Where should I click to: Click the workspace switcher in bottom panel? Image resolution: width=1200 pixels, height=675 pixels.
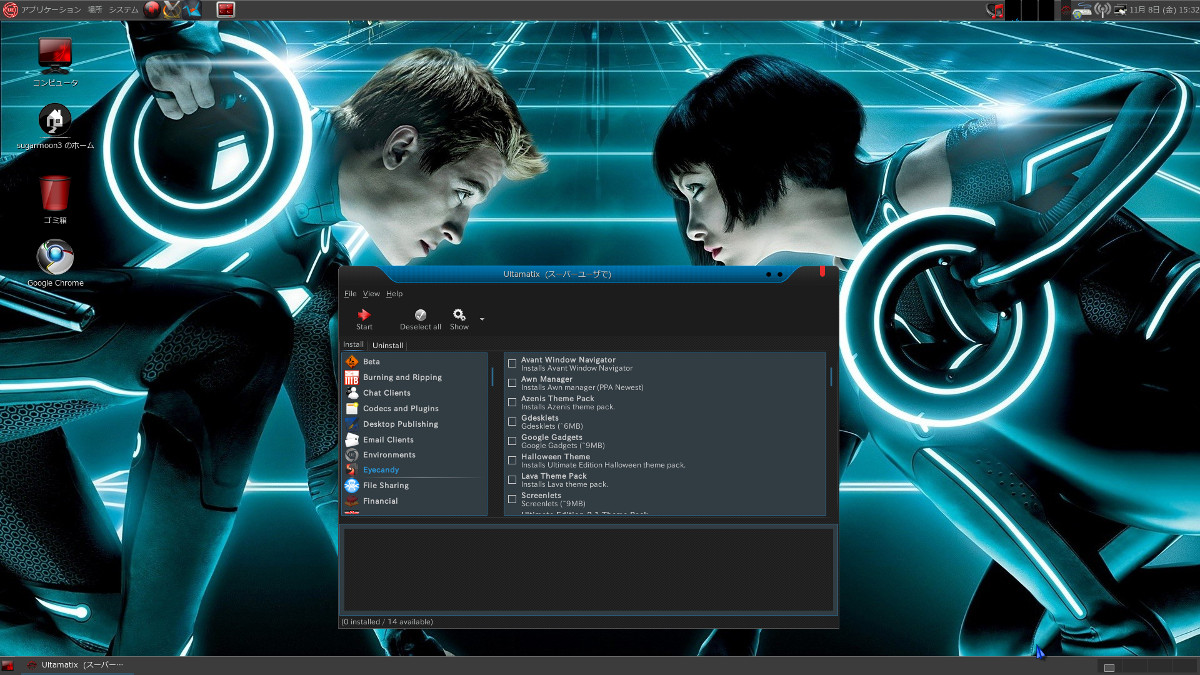click(1147, 666)
